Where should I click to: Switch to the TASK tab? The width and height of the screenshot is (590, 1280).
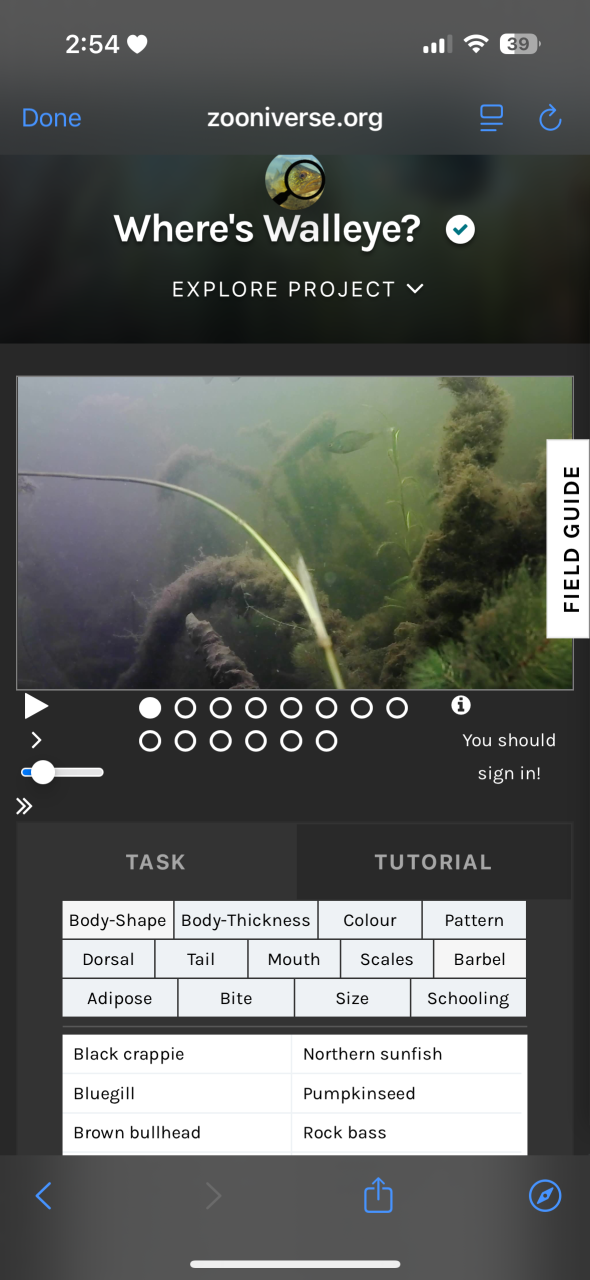coord(156,862)
